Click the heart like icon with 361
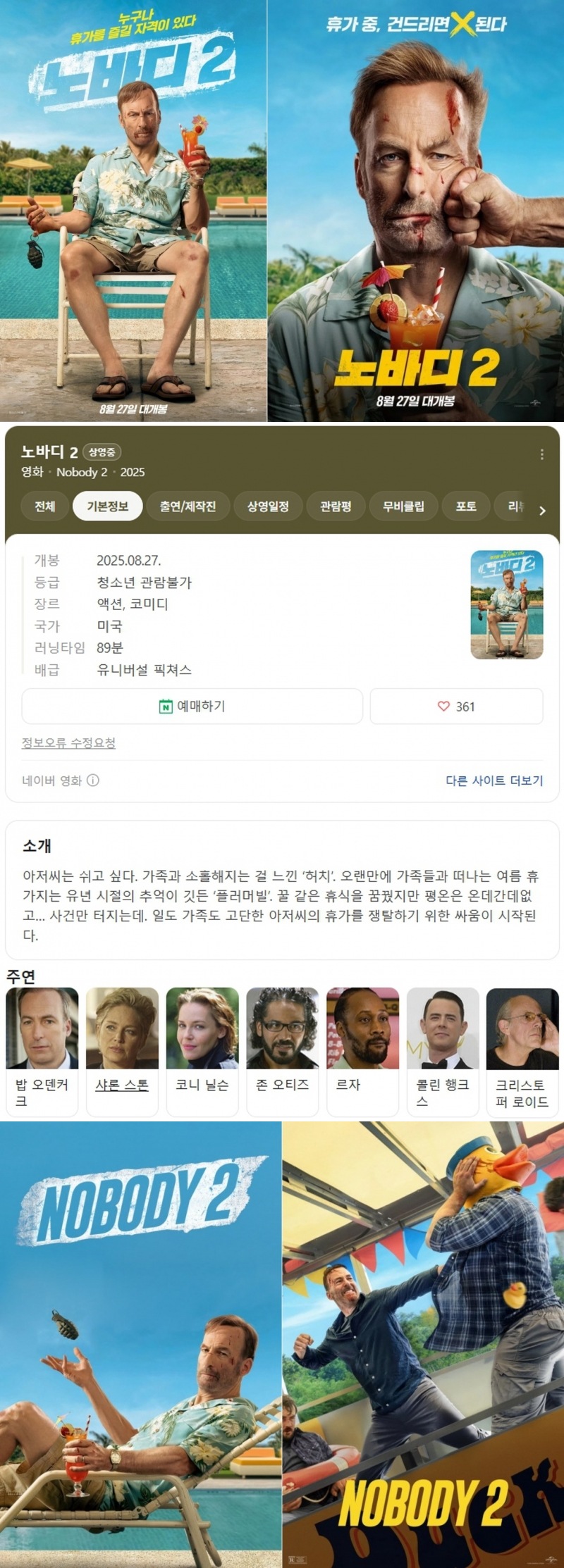 (443, 706)
